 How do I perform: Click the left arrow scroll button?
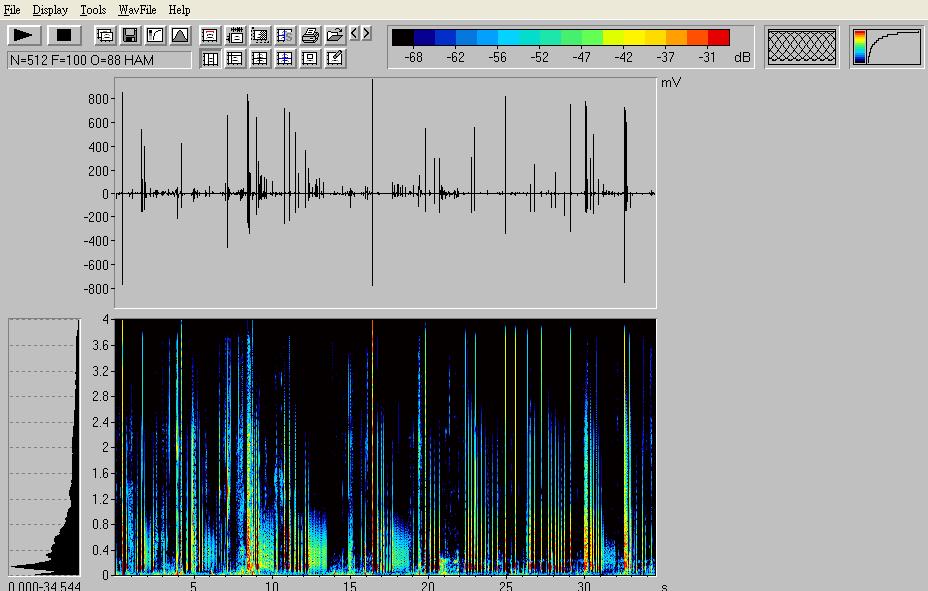coord(354,34)
